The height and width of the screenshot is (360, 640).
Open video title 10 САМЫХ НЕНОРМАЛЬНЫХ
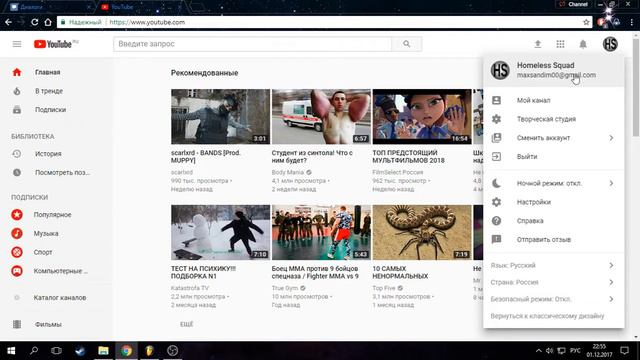(400, 272)
